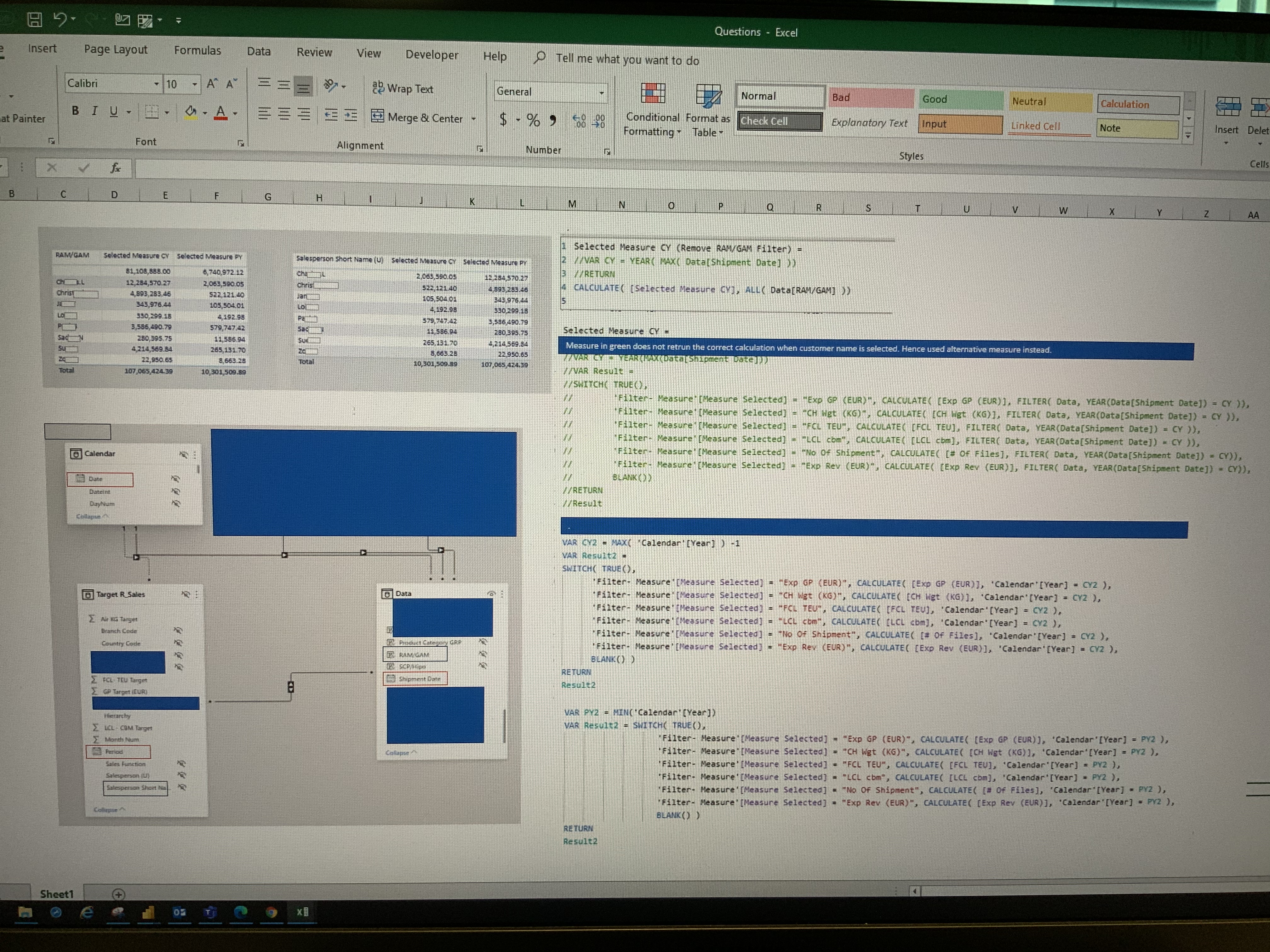The height and width of the screenshot is (952, 1270).
Task: Click the Font Color A icon
Action: pos(220,113)
